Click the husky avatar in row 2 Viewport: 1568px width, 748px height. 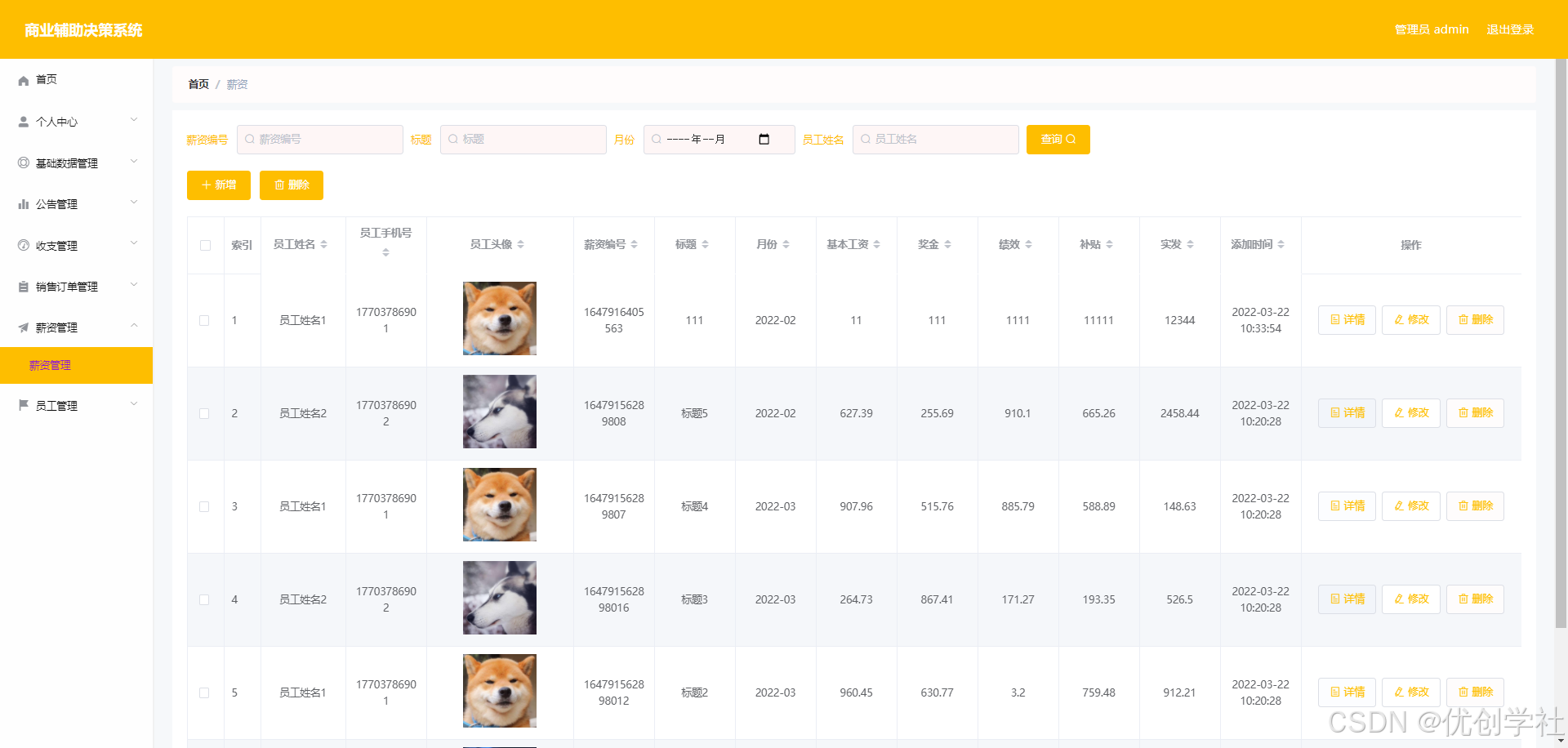click(500, 412)
